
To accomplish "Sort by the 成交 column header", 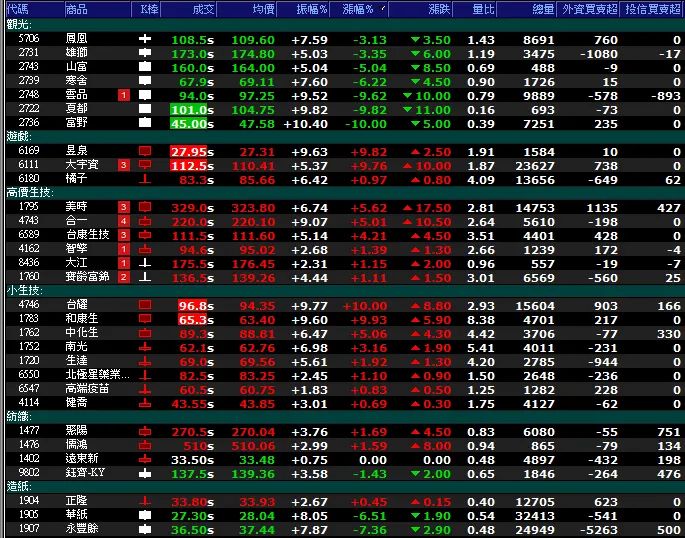I will point(188,9).
